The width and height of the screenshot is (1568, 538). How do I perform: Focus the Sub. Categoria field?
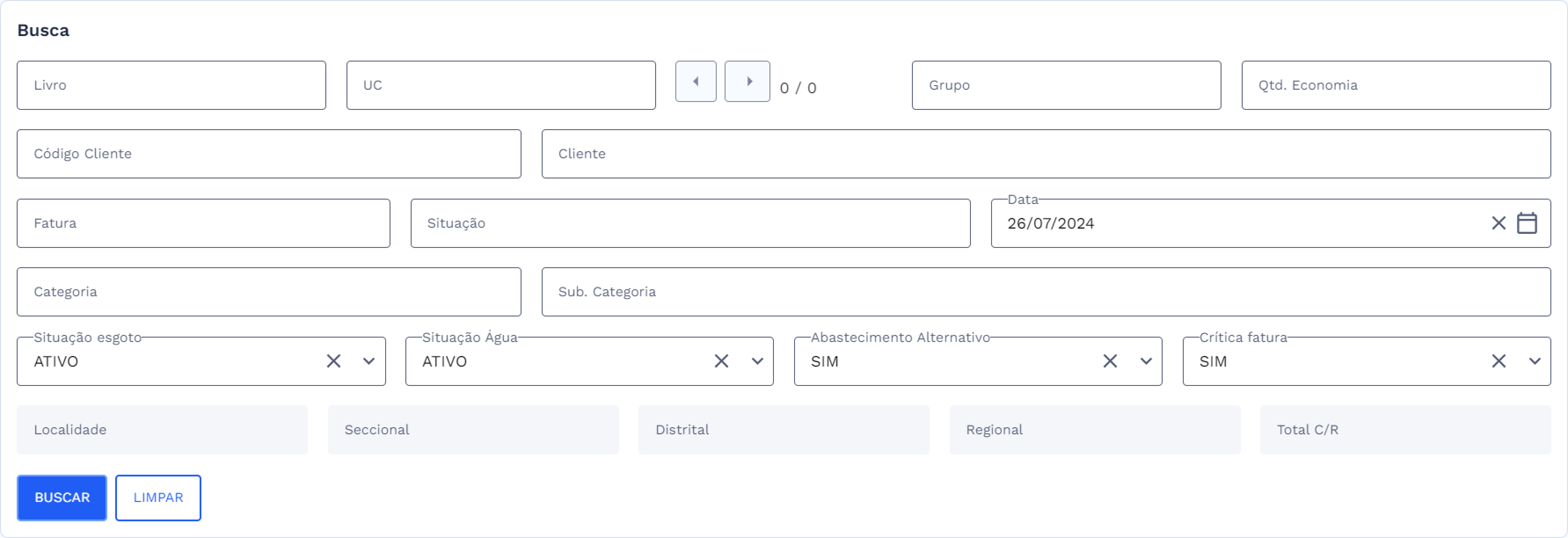point(1046,292)
